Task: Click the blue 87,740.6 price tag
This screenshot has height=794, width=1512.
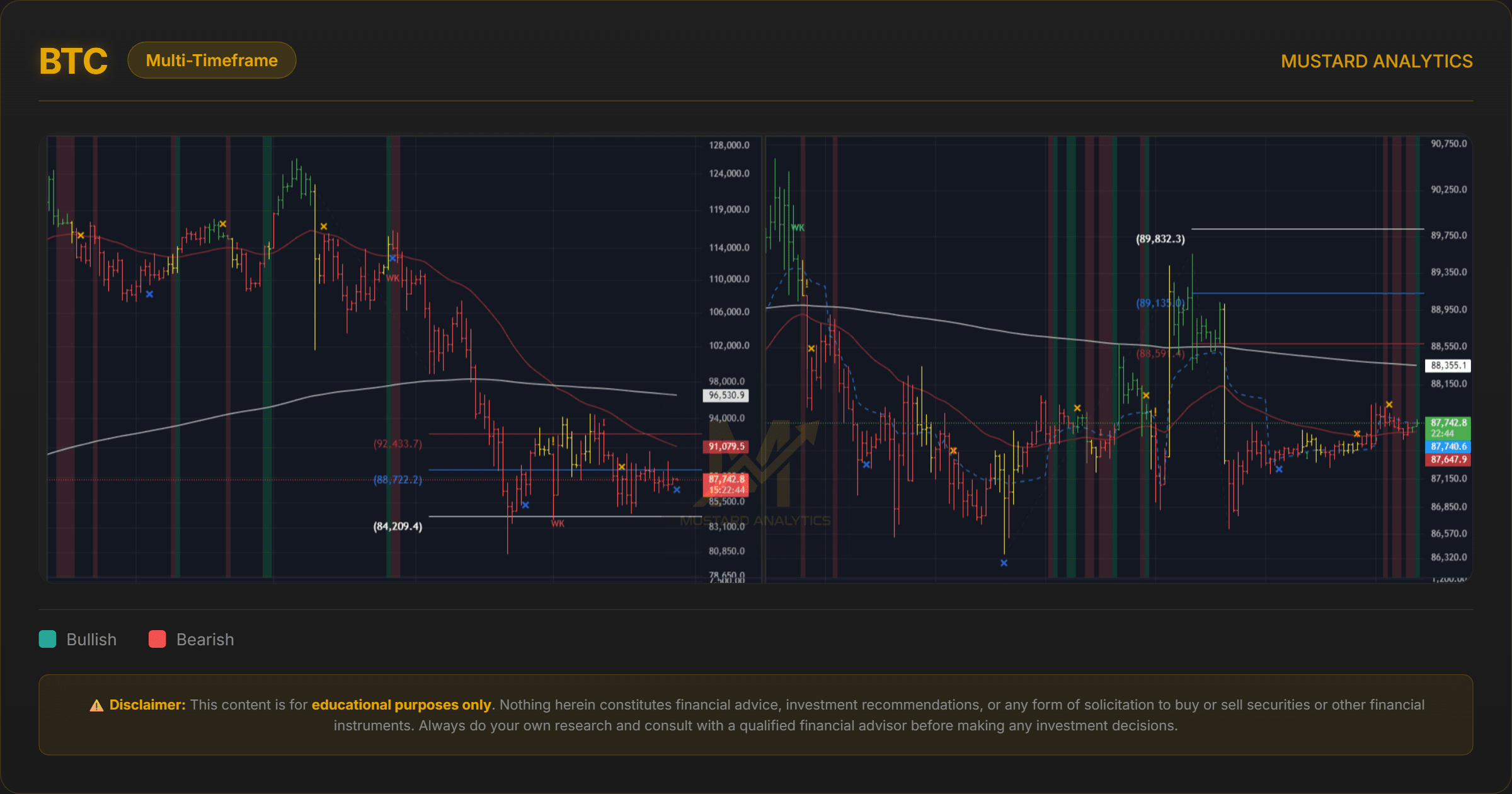Action: [1448, 446]
